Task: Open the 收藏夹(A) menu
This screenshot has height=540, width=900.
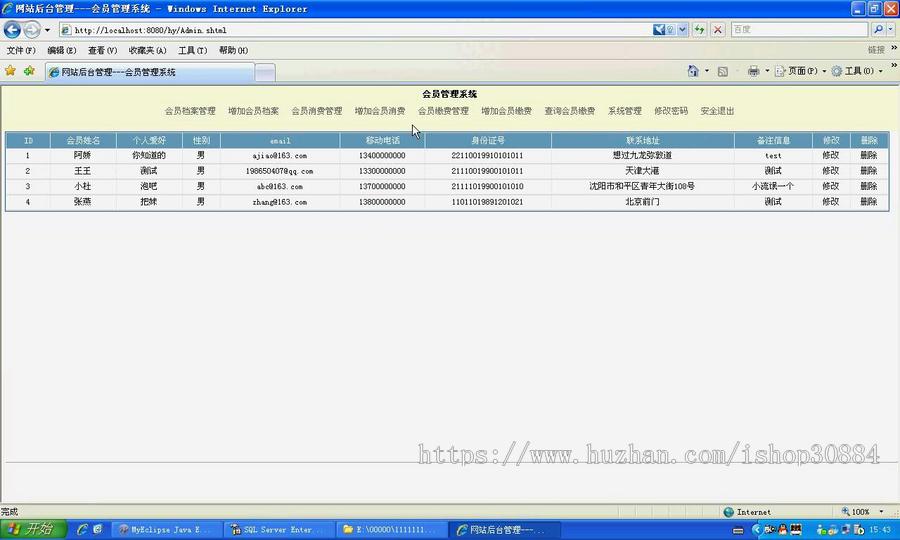Action: pos(148,50)
